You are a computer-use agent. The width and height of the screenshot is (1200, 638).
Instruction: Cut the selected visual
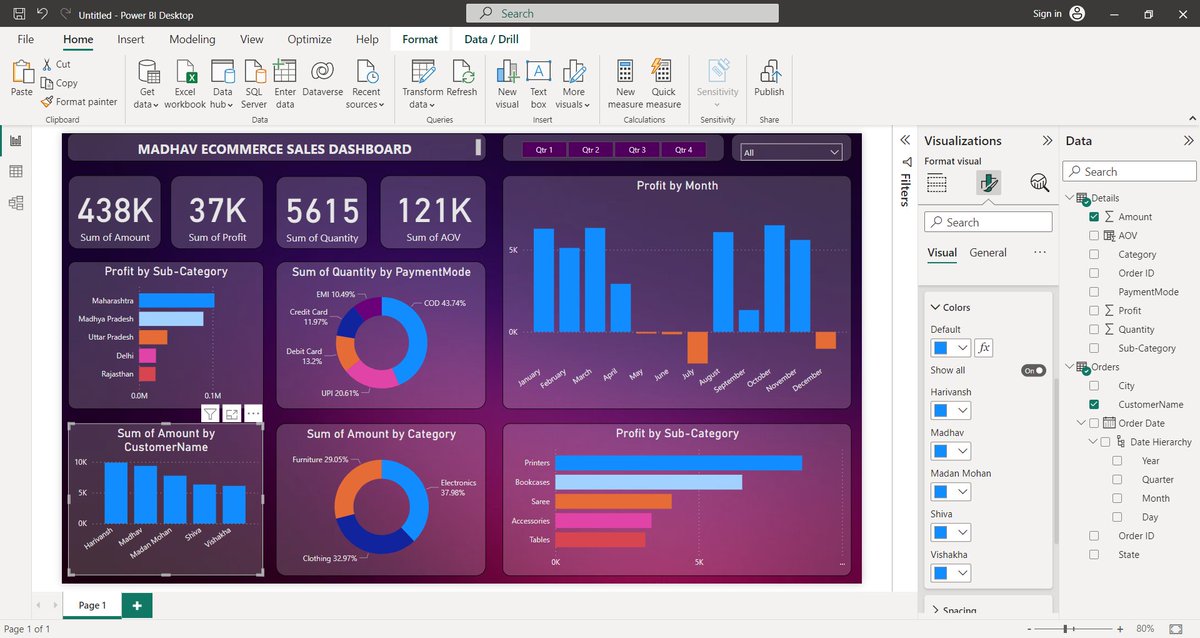[x=56, y=64]
